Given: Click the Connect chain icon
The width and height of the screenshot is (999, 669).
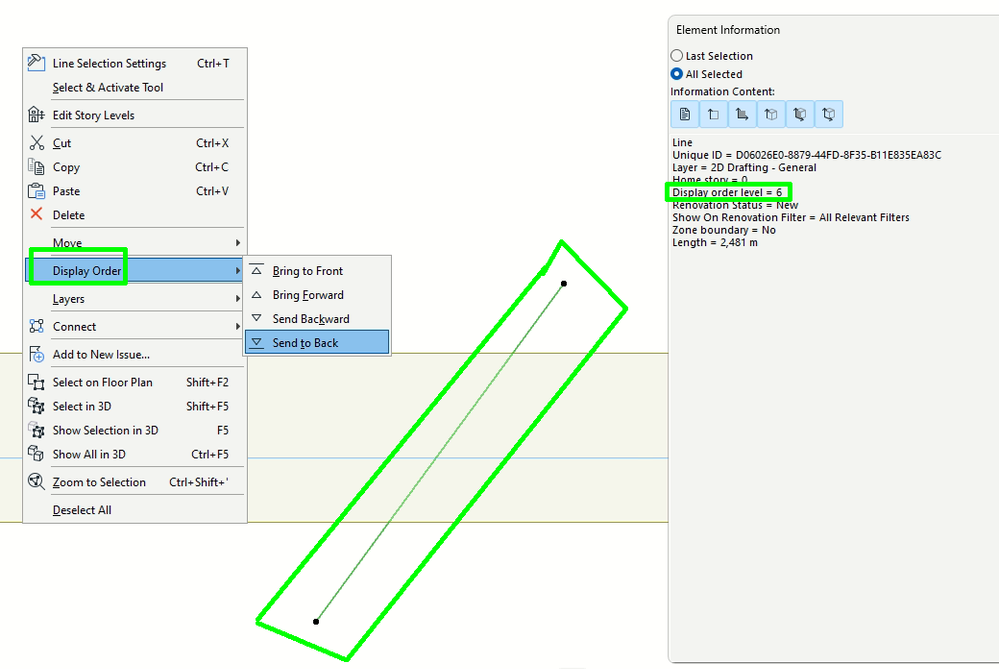Looking at the screenshot, I should pos(35,326).
